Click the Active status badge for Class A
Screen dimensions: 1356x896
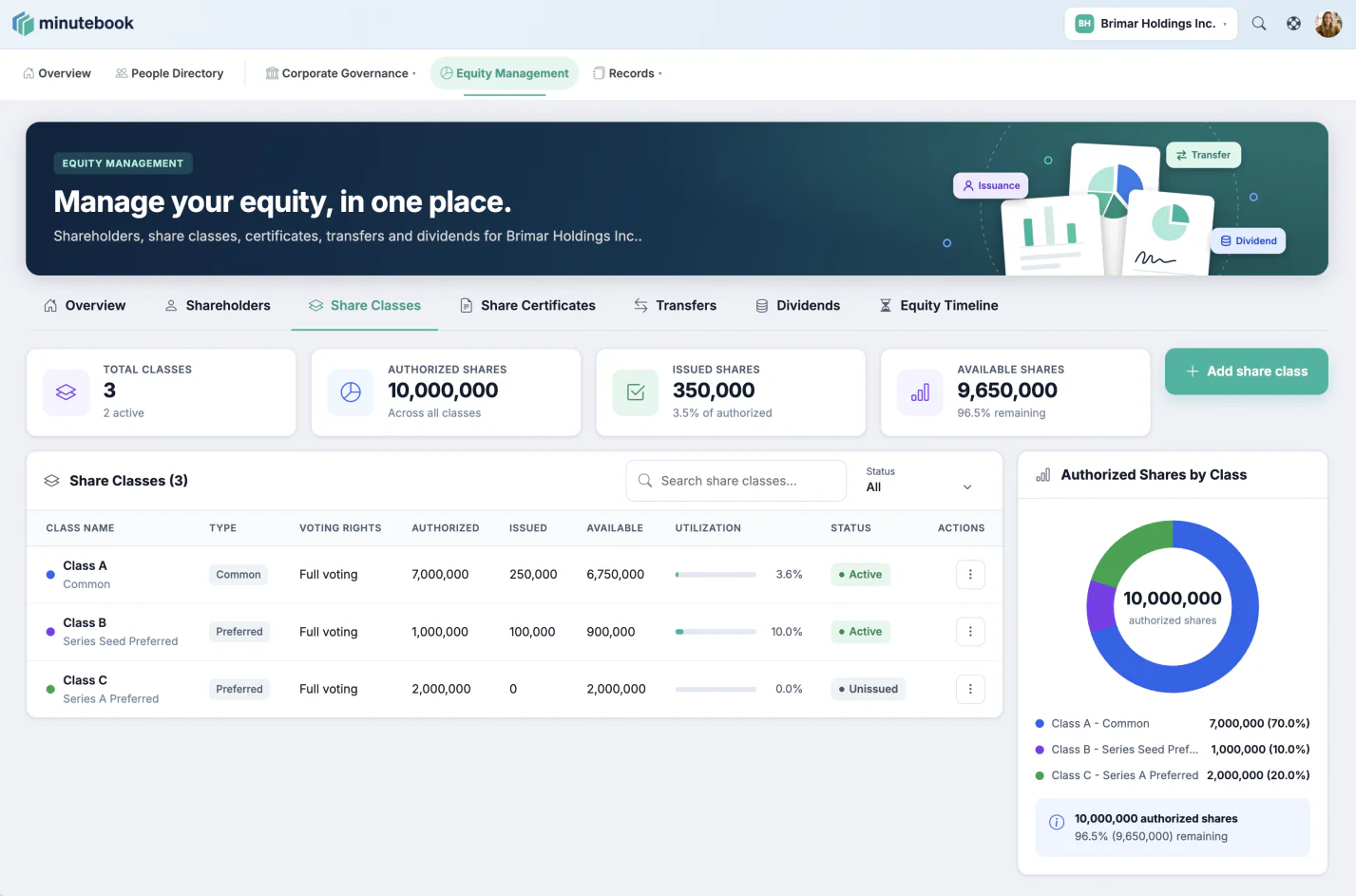click(860, 575)
